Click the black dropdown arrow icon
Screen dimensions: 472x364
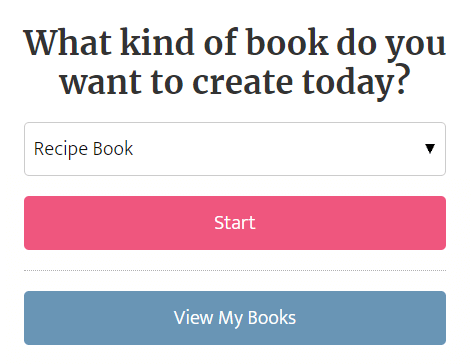430,149
